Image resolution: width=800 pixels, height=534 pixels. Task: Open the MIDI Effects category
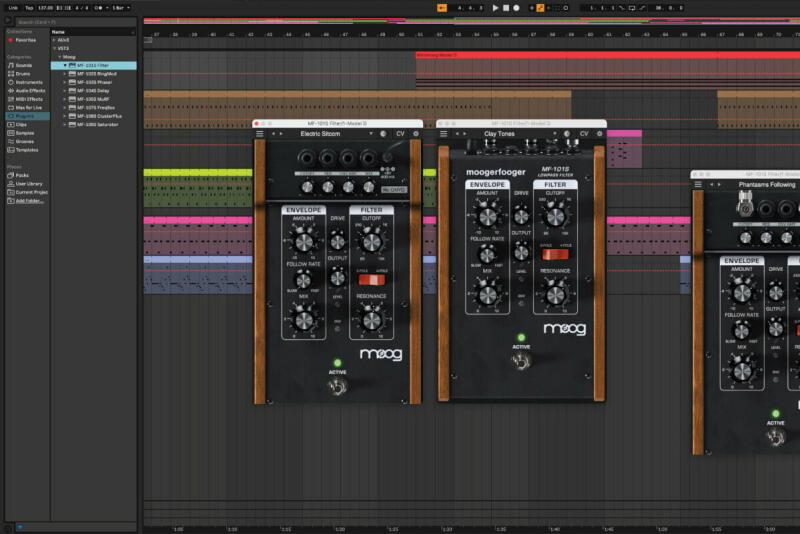25,99
